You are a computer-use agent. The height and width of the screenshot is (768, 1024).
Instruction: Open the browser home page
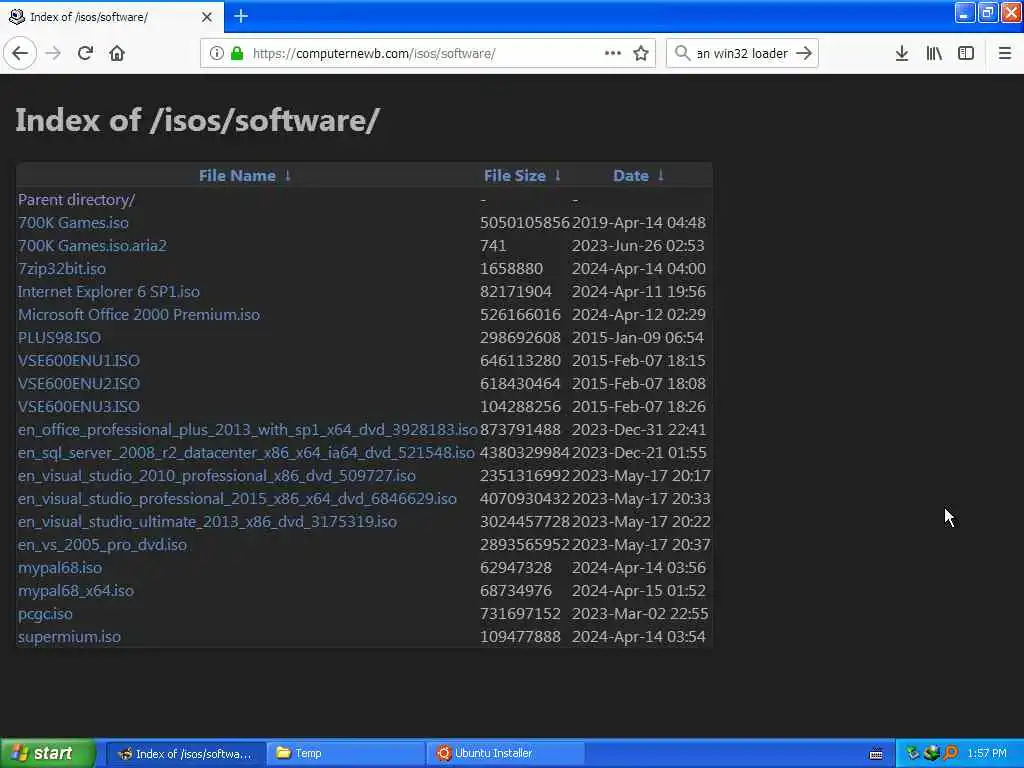tap(117, 53)
